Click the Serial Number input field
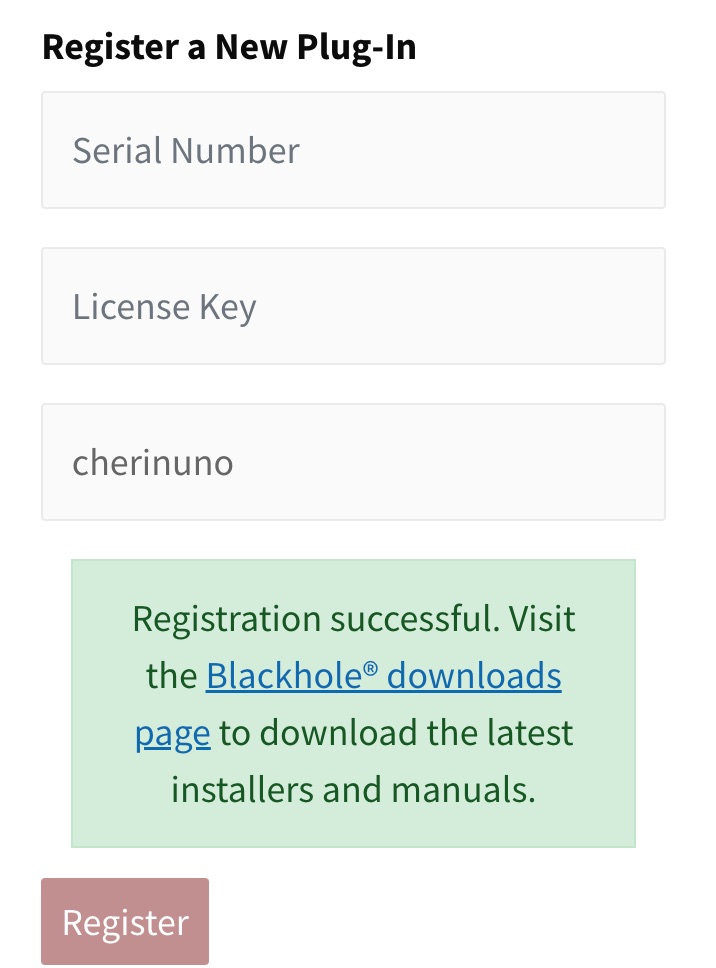 tap(353, 150)
